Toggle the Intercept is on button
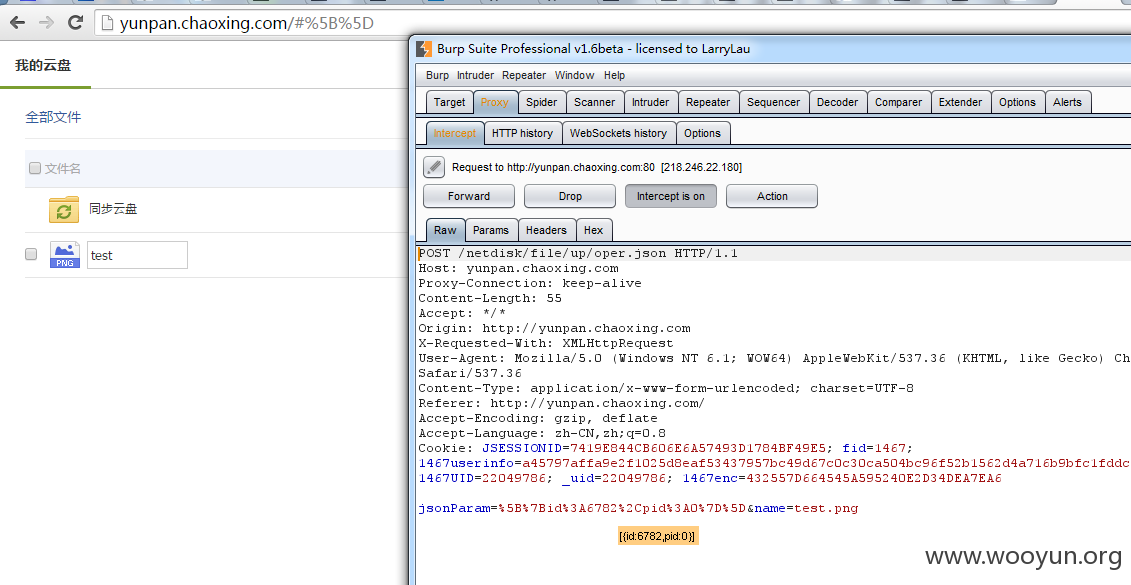 pos(671,196)
